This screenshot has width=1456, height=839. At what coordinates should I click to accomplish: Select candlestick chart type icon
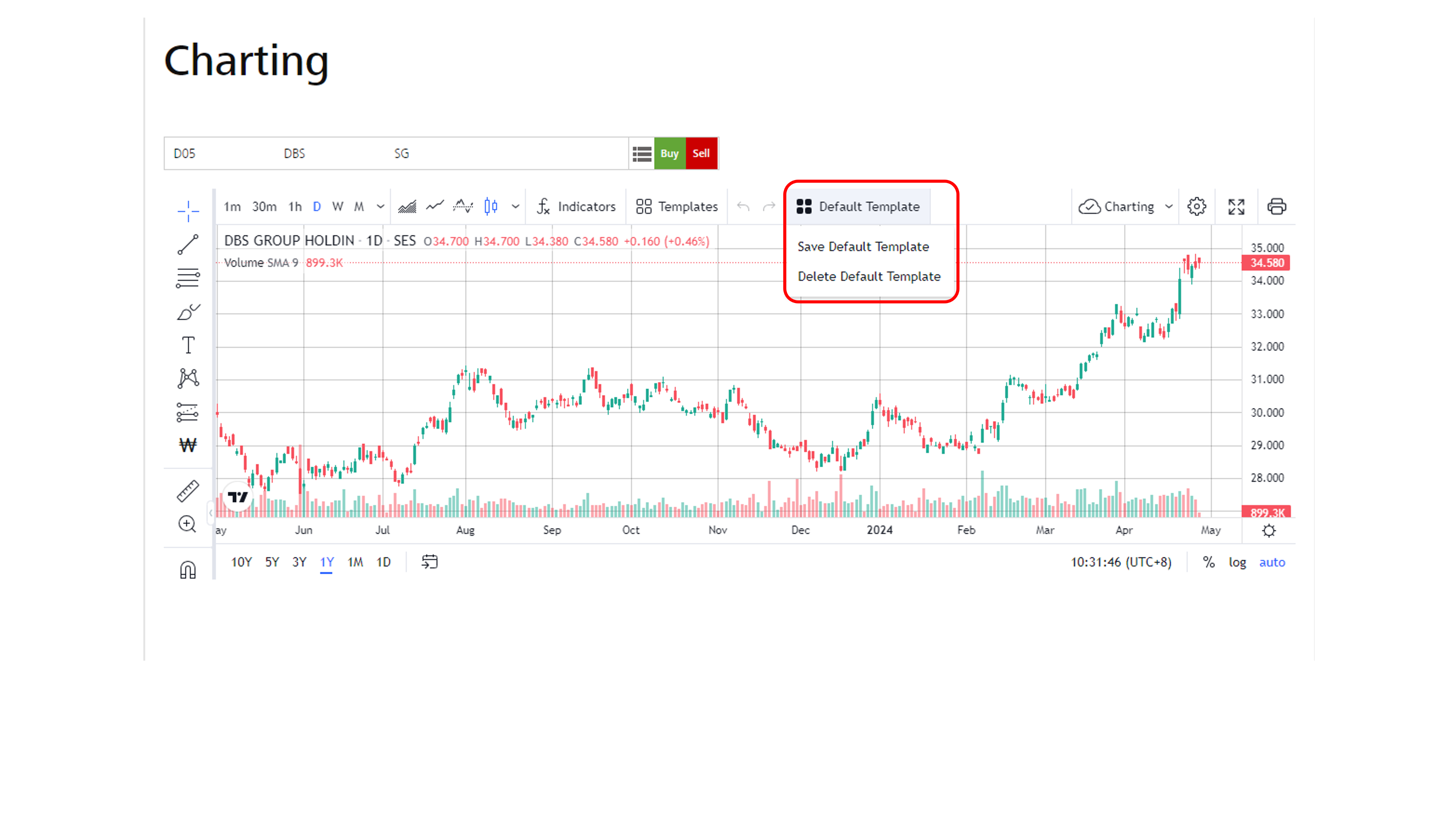click(x=491, y=206)
